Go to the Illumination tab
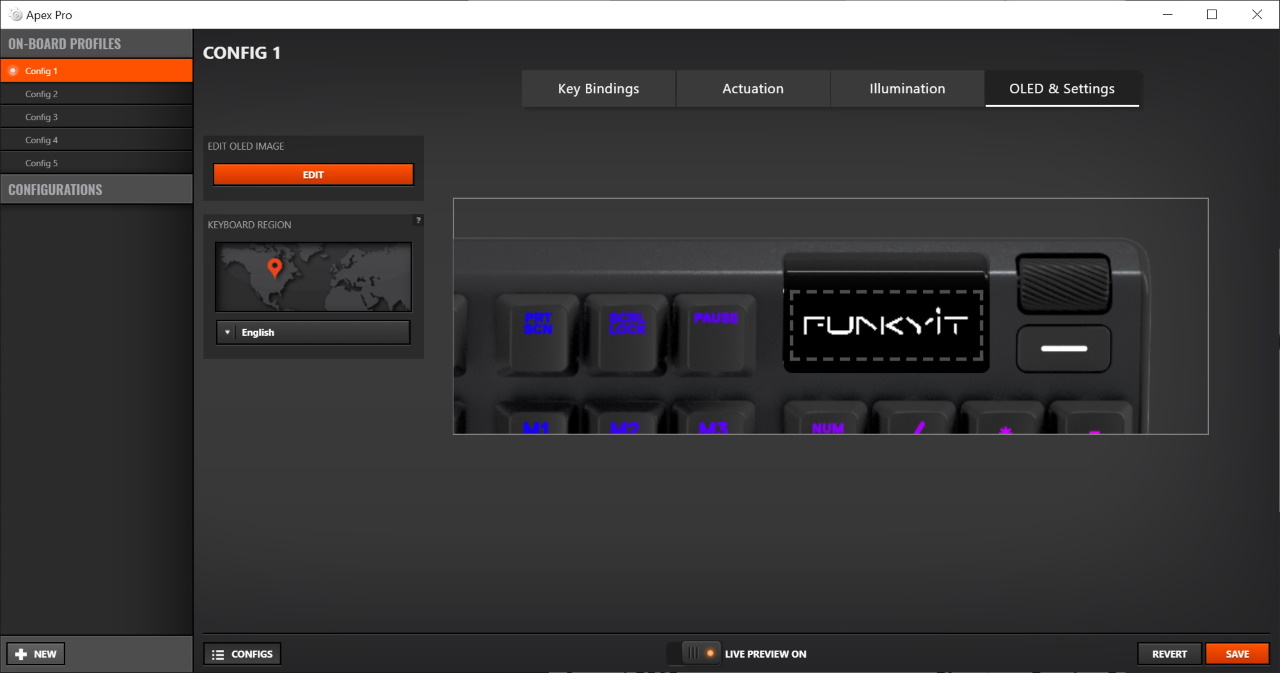 point(907,89)
